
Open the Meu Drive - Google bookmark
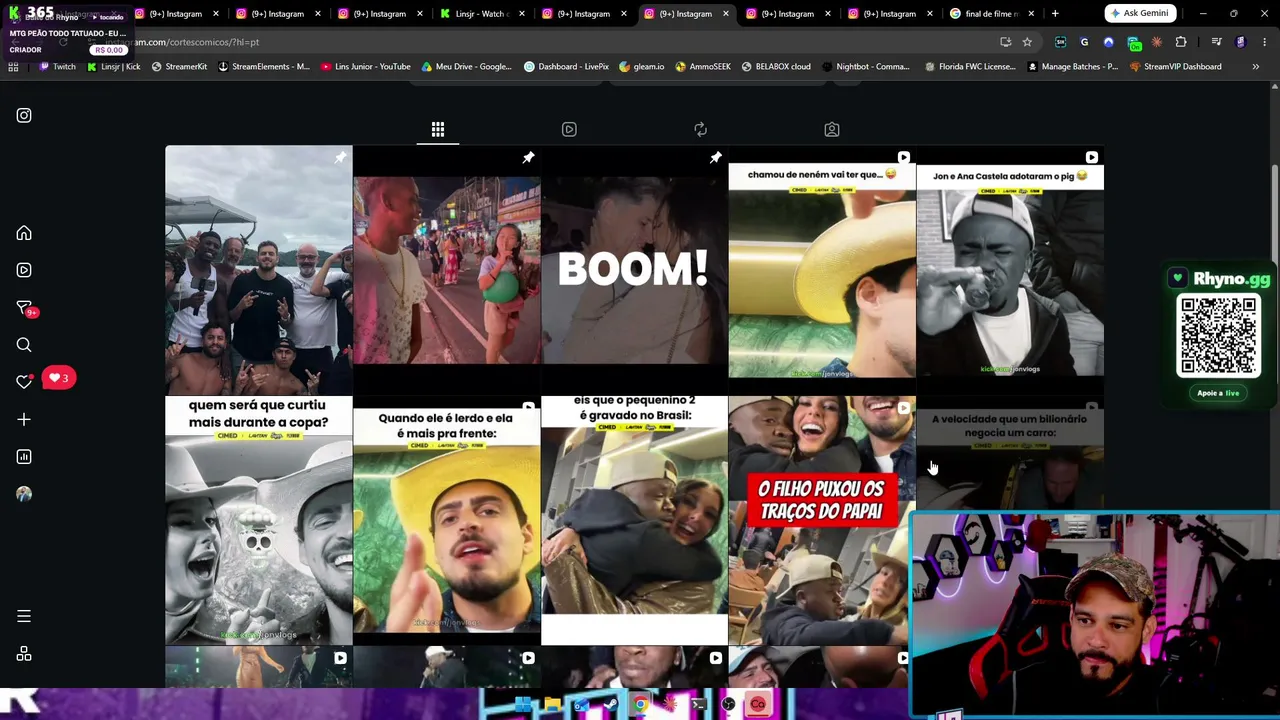click(467, 67)
